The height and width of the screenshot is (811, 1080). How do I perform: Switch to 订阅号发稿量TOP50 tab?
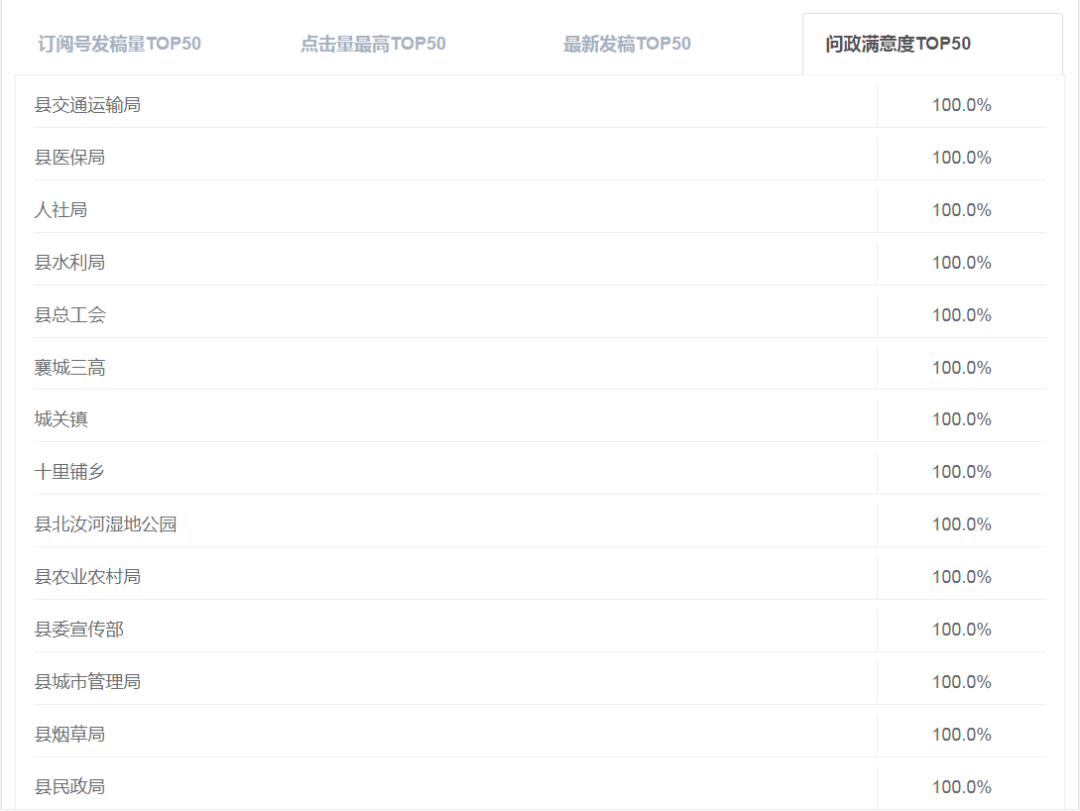(119, 44)
